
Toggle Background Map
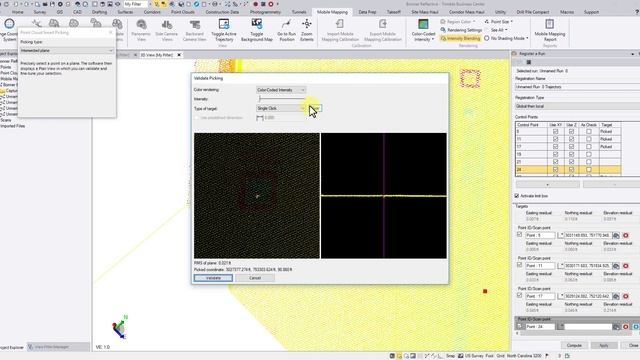(257, 30)
